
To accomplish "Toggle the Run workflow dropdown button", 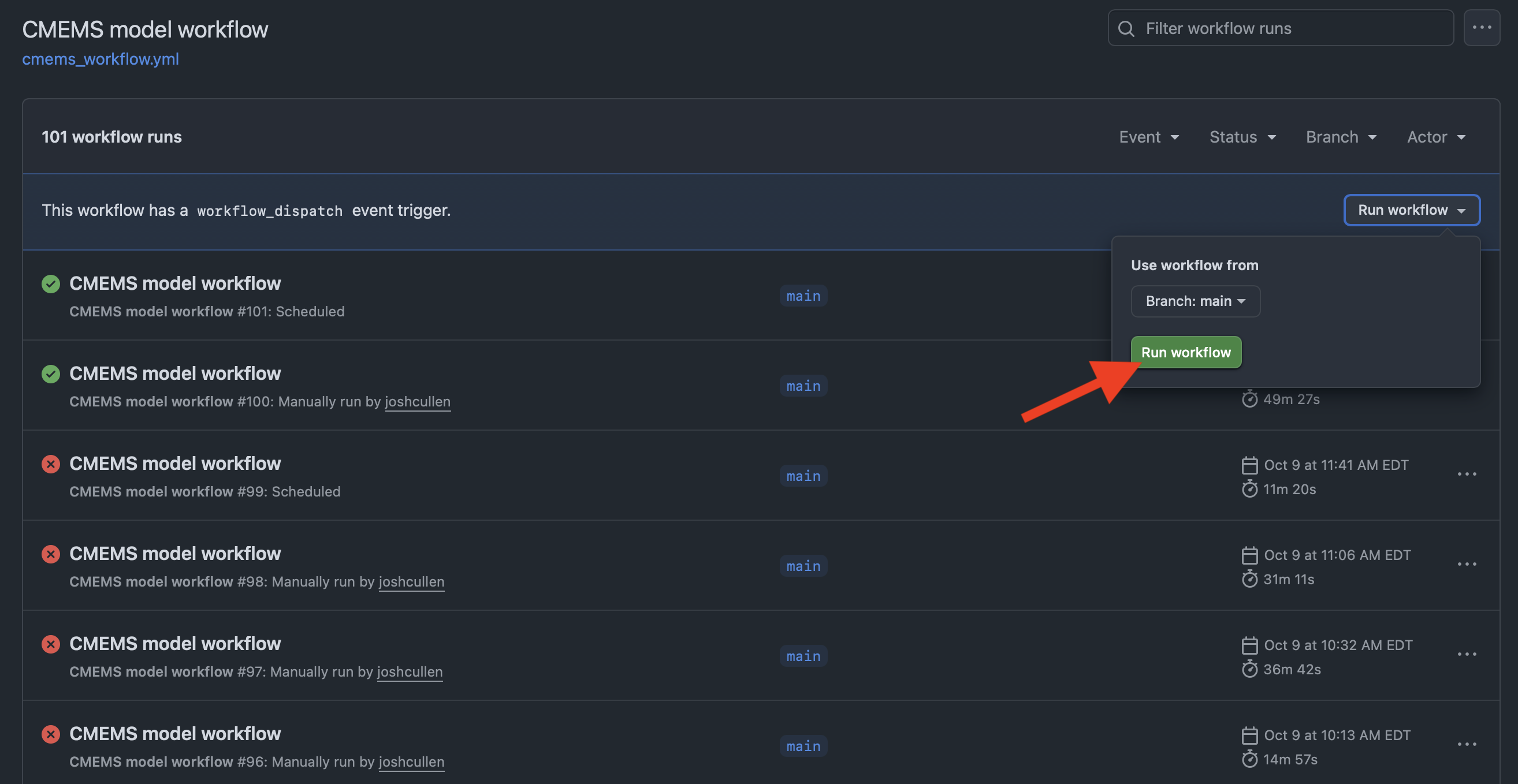I will 1411,210.
